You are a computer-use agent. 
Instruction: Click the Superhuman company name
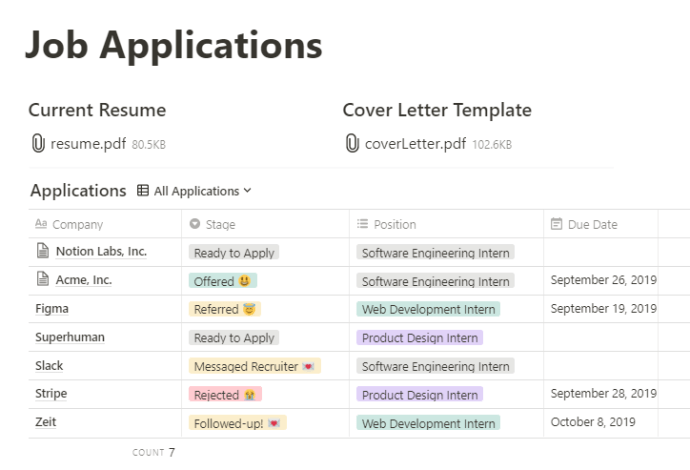(x=70, y=337)
